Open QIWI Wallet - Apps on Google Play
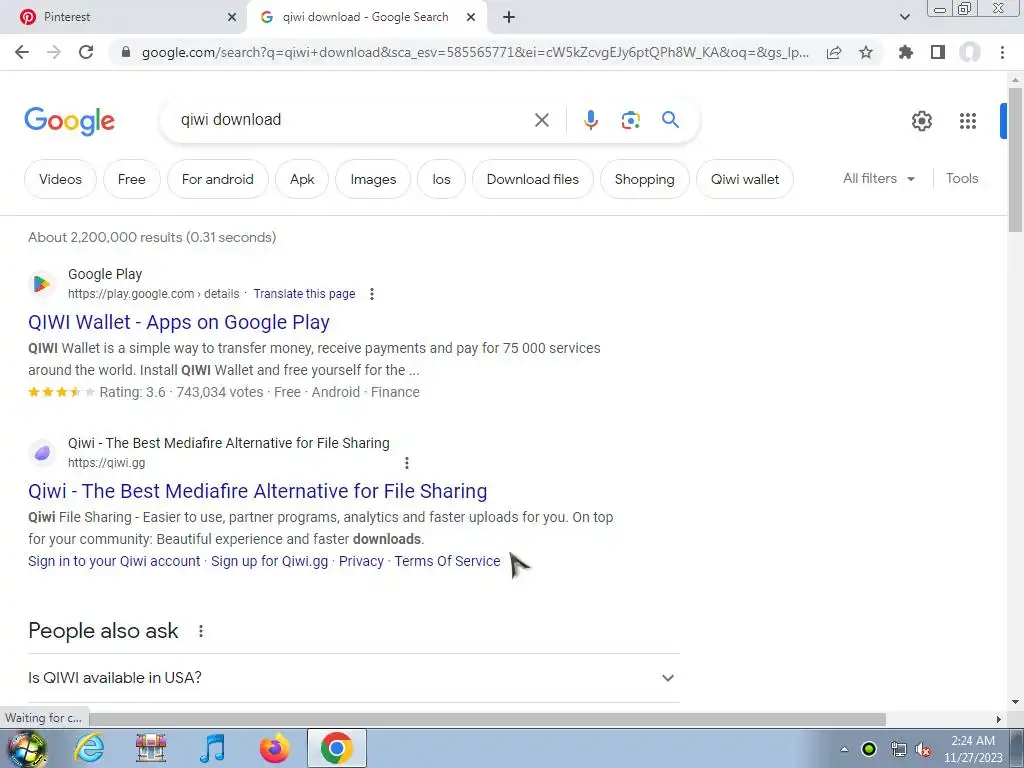Image resolution: width=1024 pixels, height=768 pixels. [179, 322]
